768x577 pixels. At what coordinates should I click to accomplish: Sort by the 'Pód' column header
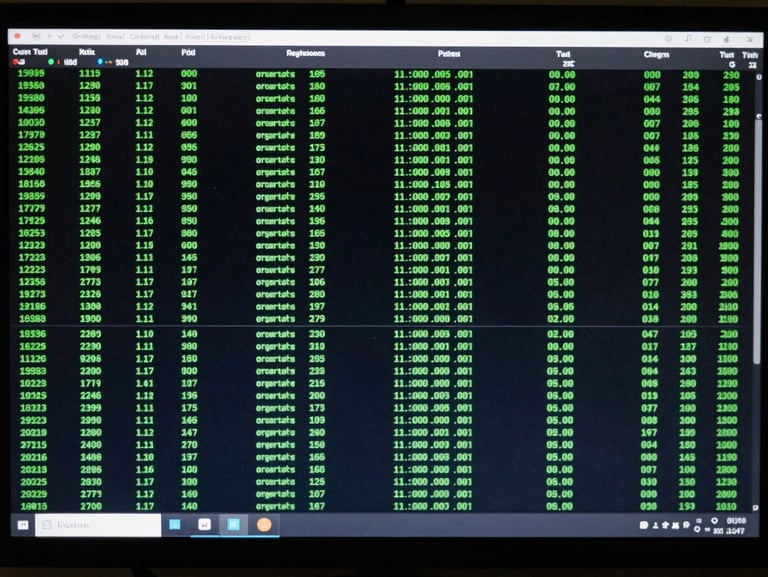(x=188, y=52)
